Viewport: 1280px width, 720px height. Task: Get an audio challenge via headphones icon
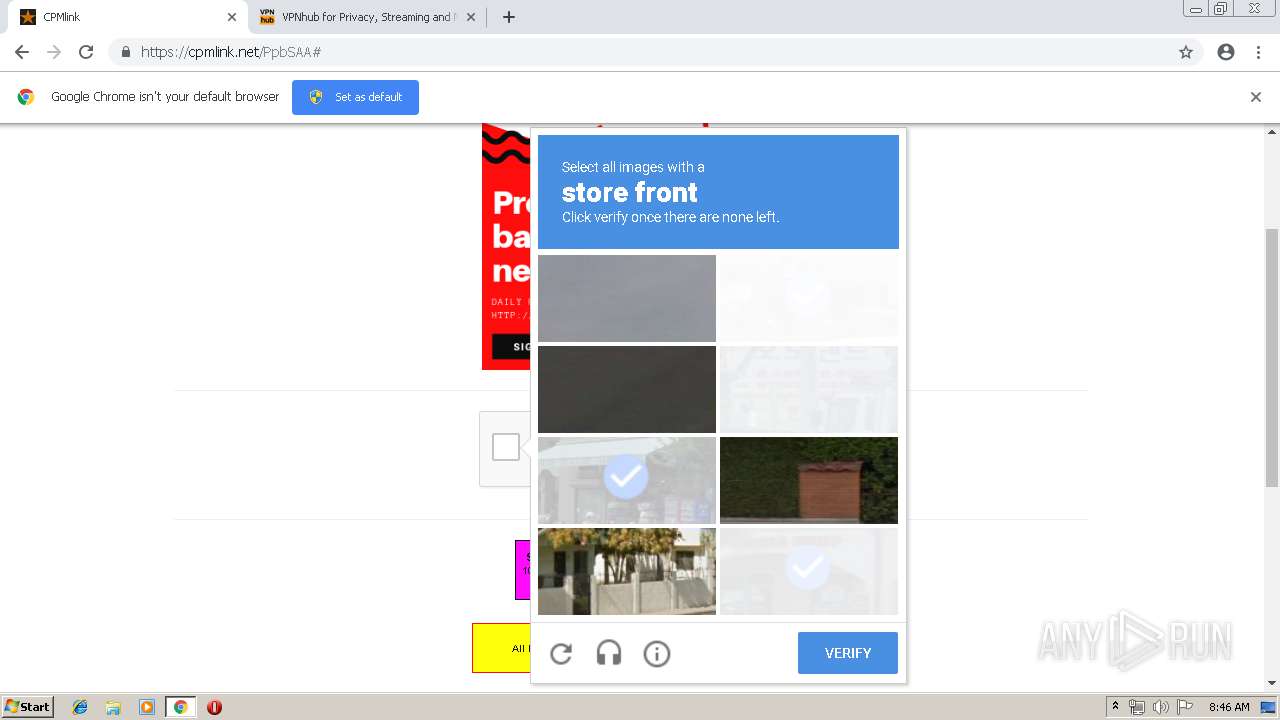[x=609, y=654]
